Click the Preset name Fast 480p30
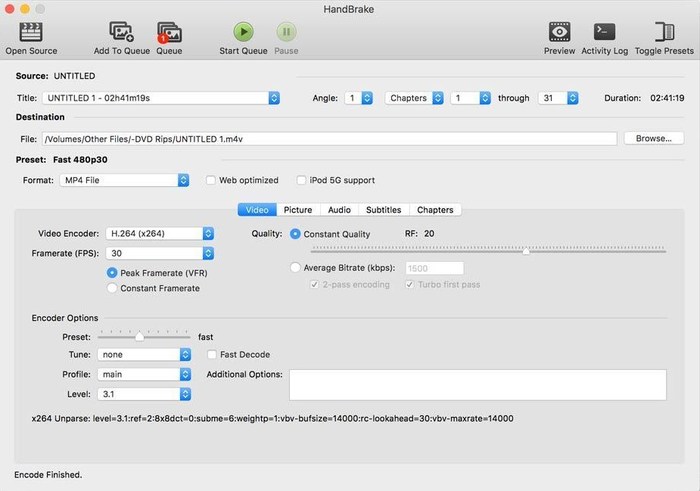 click(x=80, y=160)
